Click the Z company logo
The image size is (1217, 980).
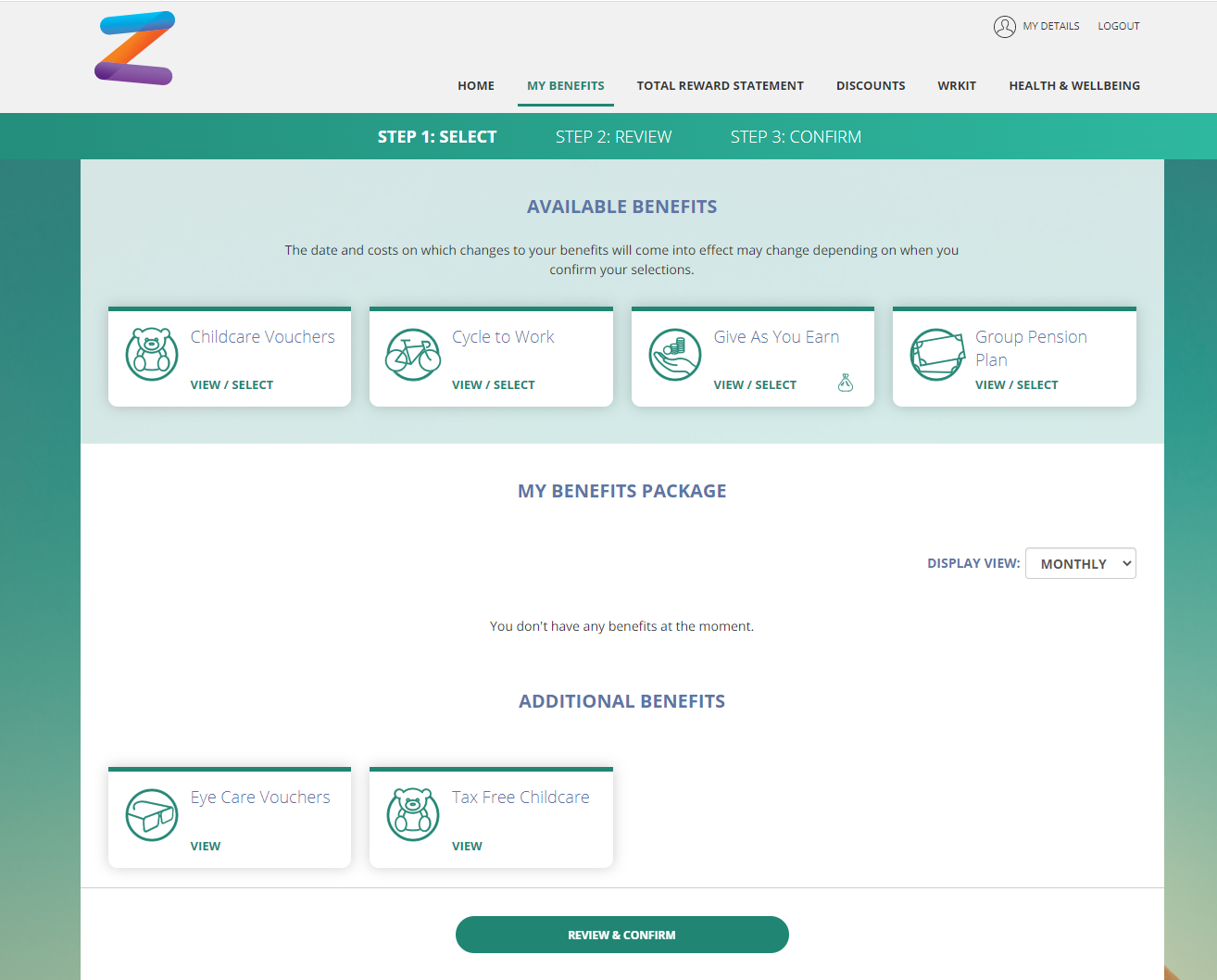(x=135, y=48)
